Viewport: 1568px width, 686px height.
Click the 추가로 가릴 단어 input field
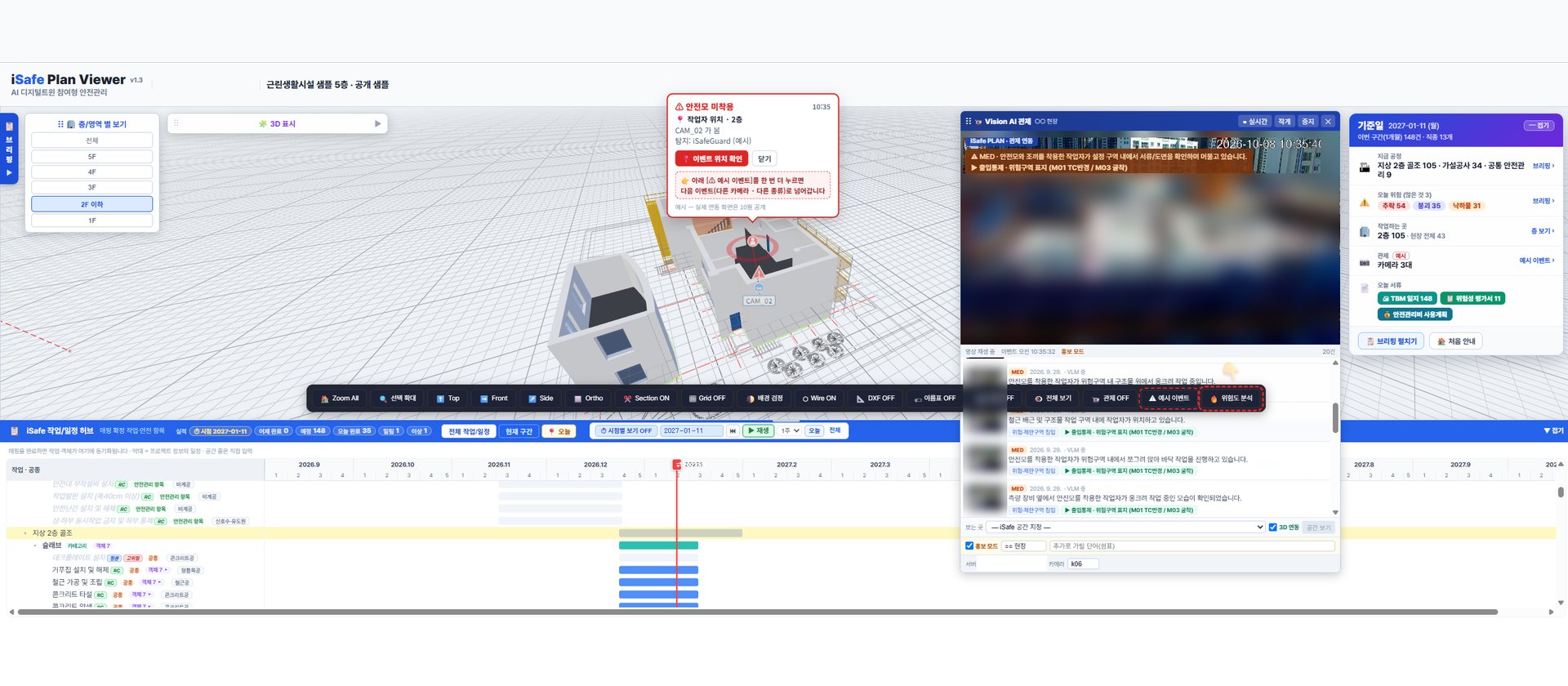pos(1192,546)
